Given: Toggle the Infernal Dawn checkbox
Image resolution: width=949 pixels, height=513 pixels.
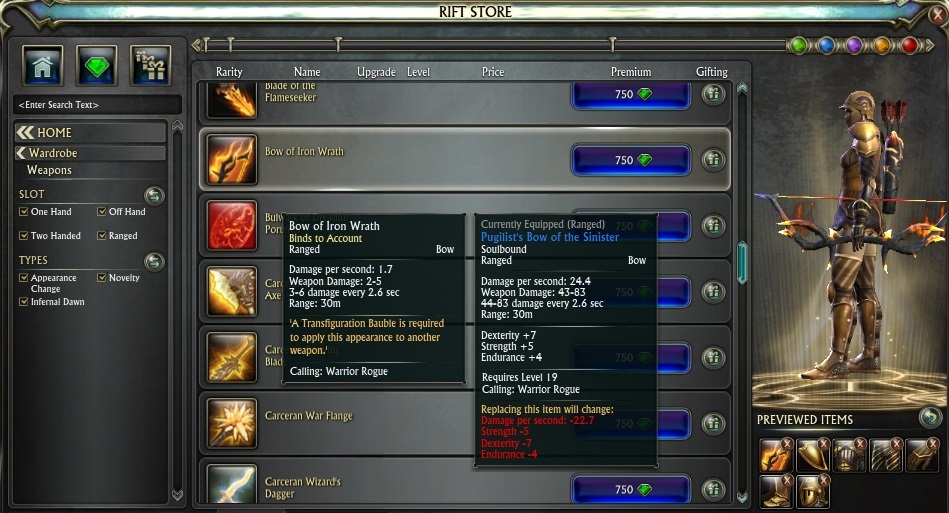Looking at the screenshot, I should 24,301.
